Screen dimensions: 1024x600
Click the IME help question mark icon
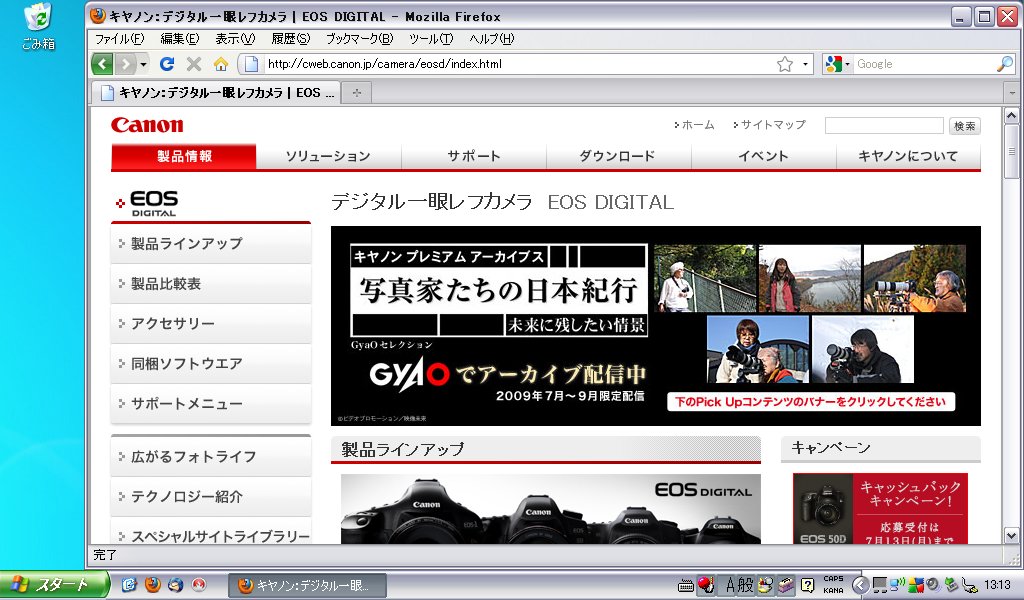click(807, 585)
